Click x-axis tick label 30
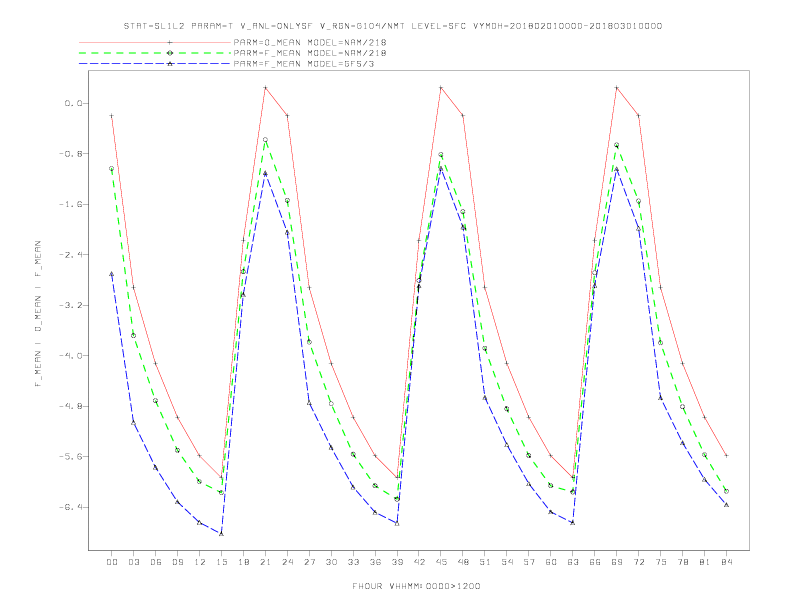The image size is (792, 612). click(x=331, y=562)
